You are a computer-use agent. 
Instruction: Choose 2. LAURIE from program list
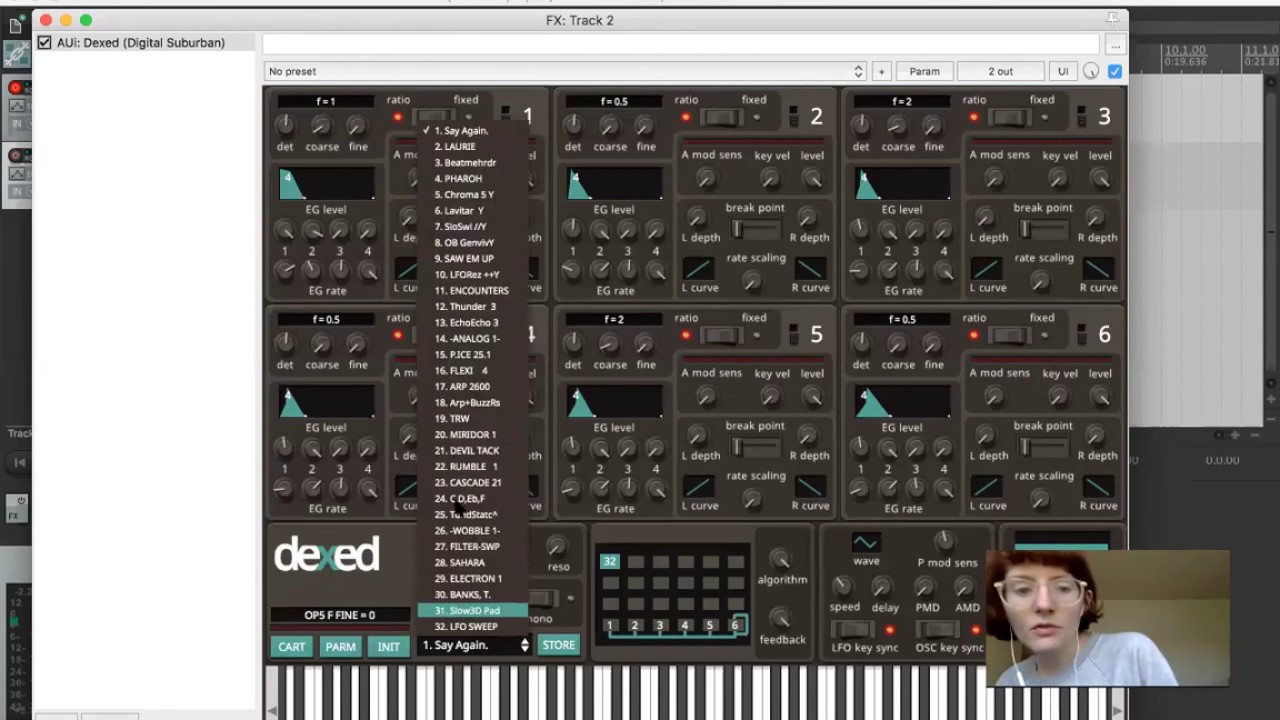point(472,146)
